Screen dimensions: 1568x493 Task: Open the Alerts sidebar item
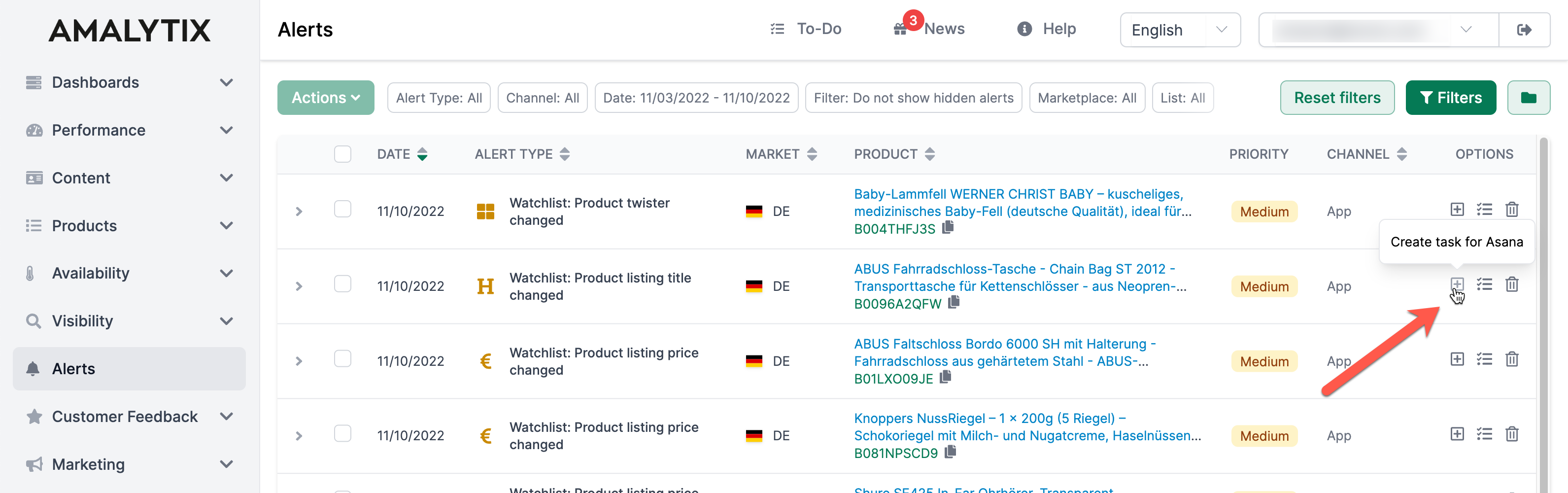pos(129,369)
